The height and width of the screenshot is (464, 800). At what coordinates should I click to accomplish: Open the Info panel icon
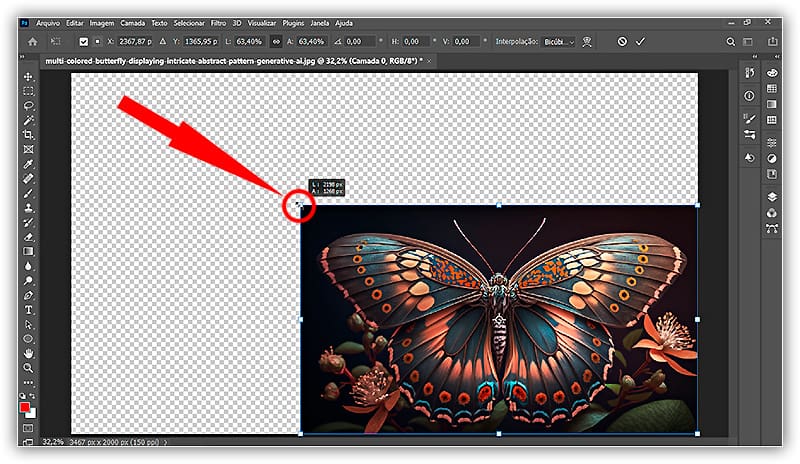[x=749, y=95]
